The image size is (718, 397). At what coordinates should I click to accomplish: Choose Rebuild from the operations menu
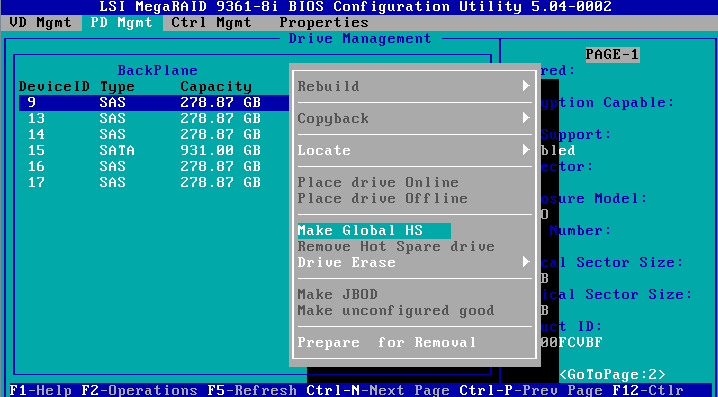(329, 86)
